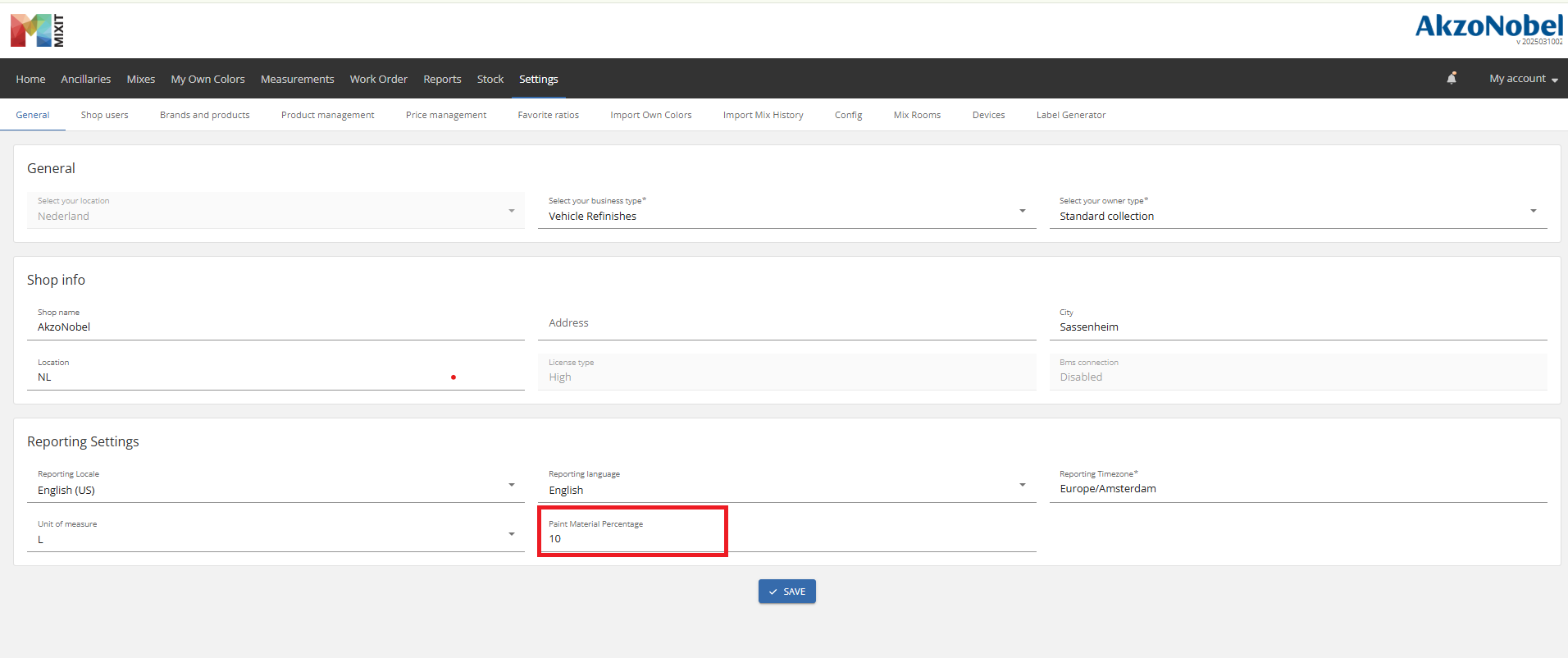The width and height of the screenshot is (1568, 658).
Task: Click the Location field with NL
Action: 276,372
